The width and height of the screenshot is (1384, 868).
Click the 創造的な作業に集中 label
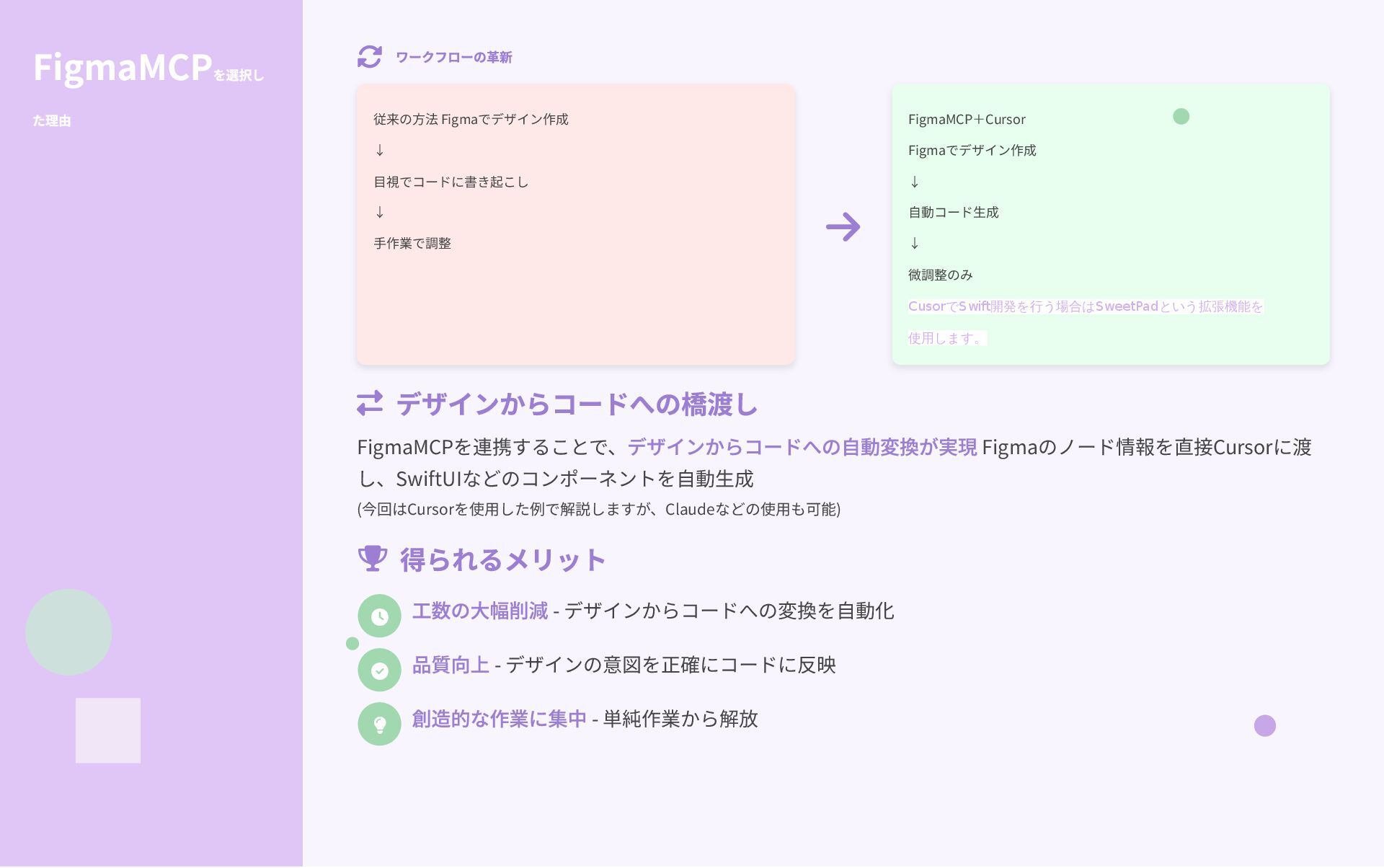click(499, 719)
